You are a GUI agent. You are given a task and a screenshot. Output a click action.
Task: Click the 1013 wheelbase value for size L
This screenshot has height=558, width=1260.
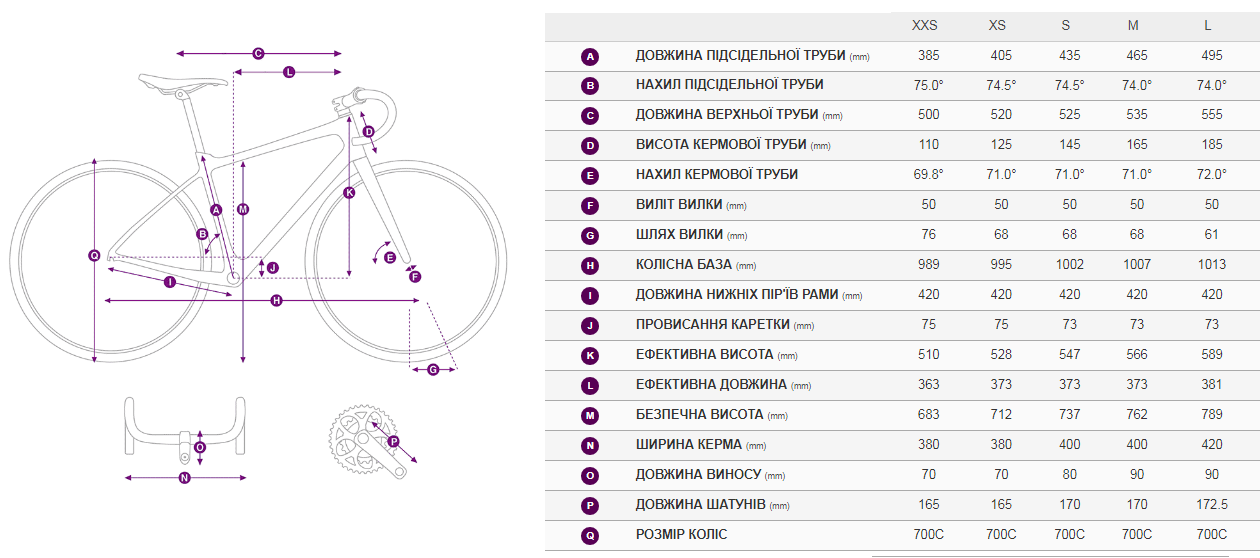(1212, 265)
